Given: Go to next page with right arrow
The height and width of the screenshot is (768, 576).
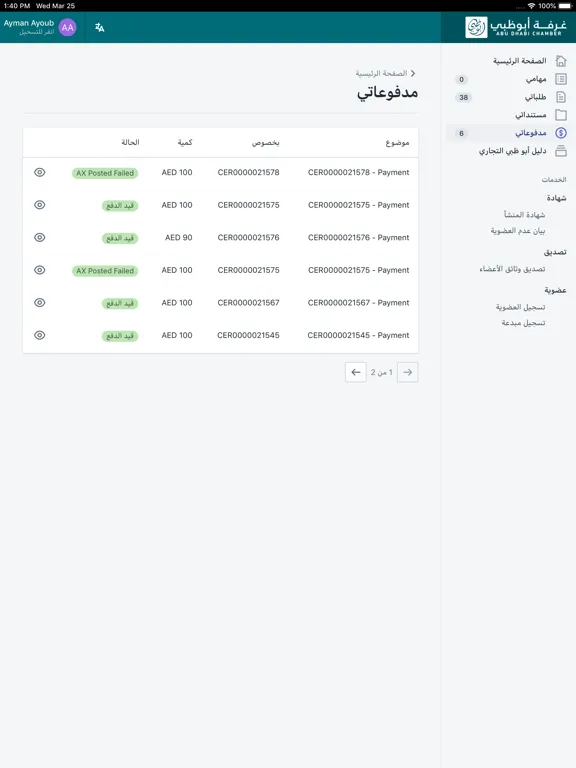Looking at the screenshot, I should pyautogui.click(x=408, y=372).
